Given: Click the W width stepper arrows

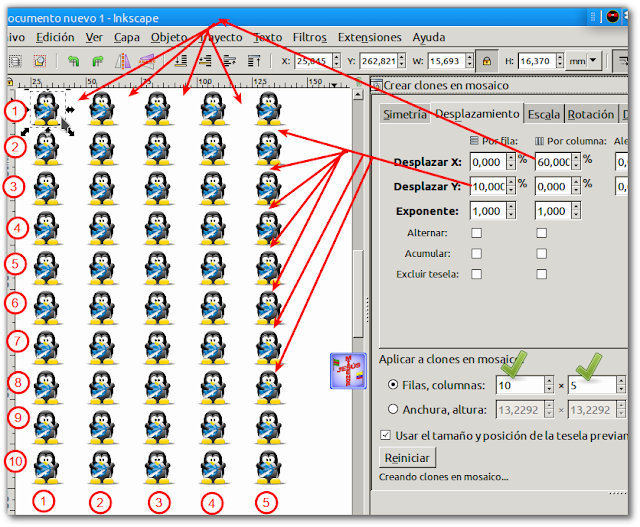Looking at the screenshot, I should (x=469, y=61).
